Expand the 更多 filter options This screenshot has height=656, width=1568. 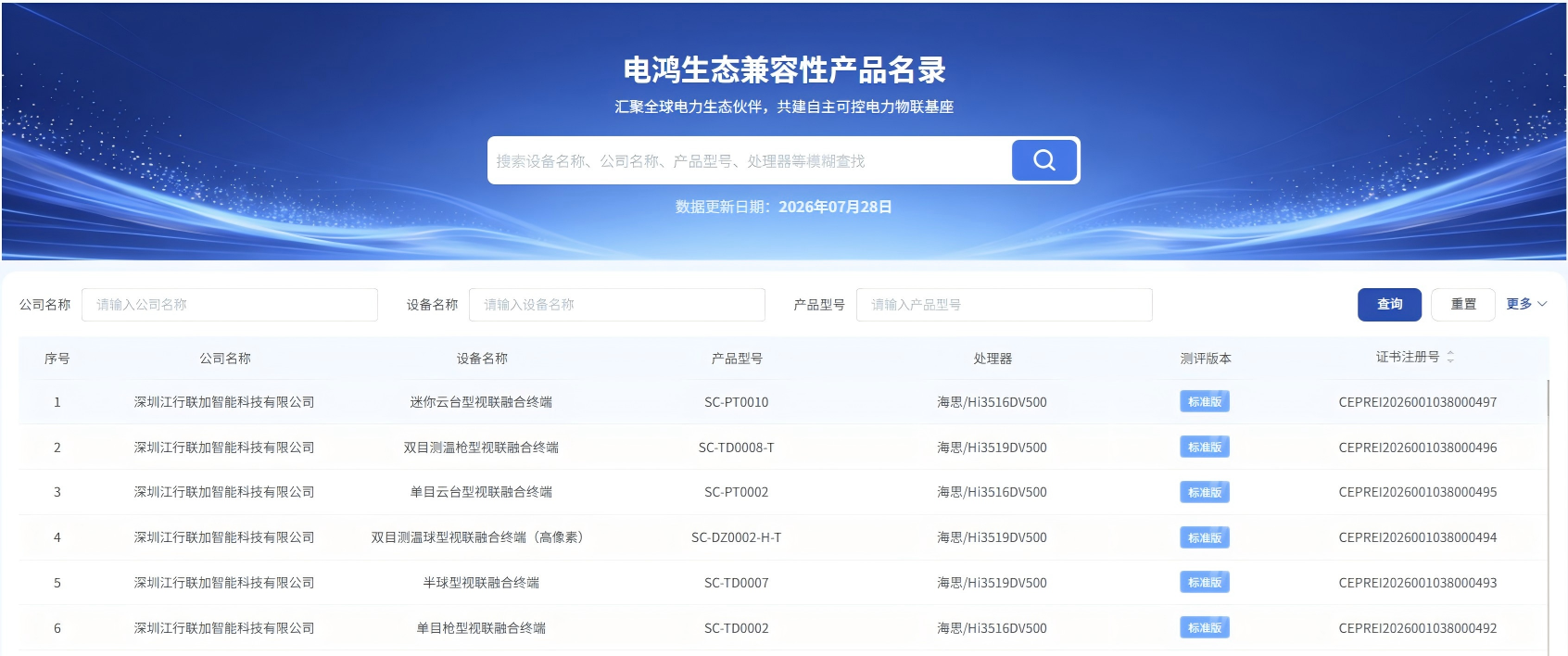point(1526,304)
